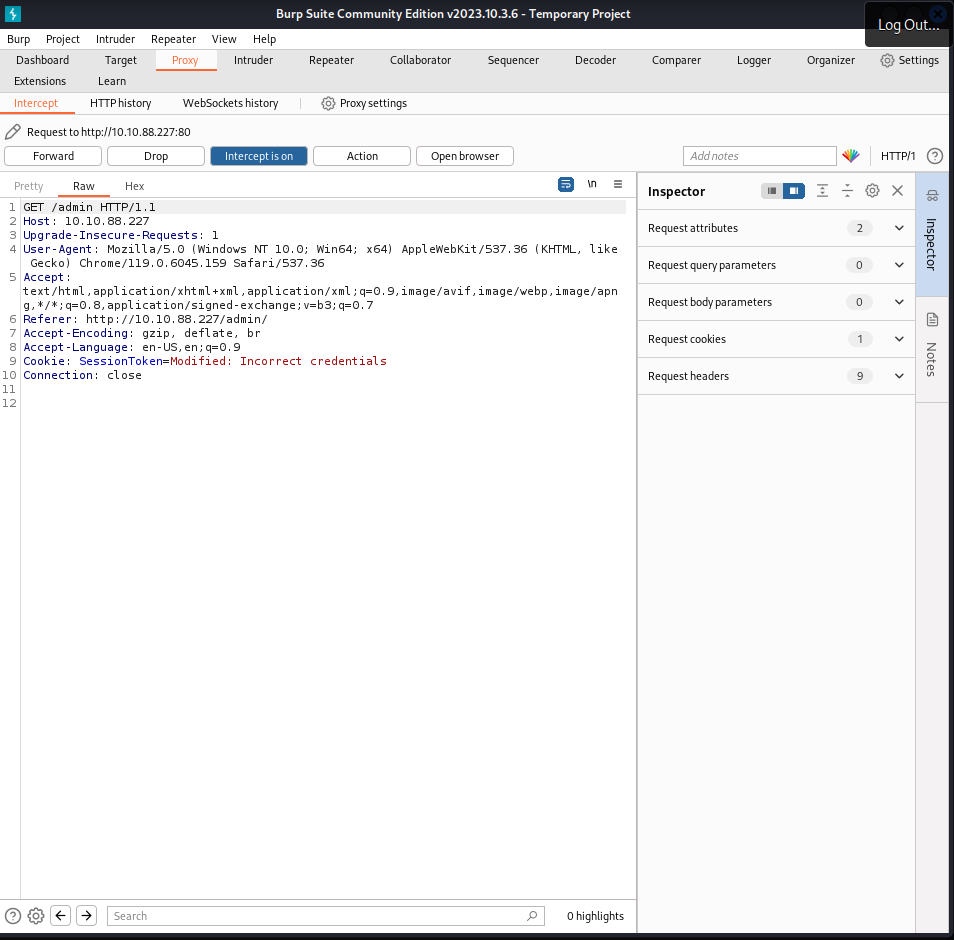The height and width of the screenshot is (940, 954).
Task: Open the HTTP history sub-tab
Action: tap(120, 103)
